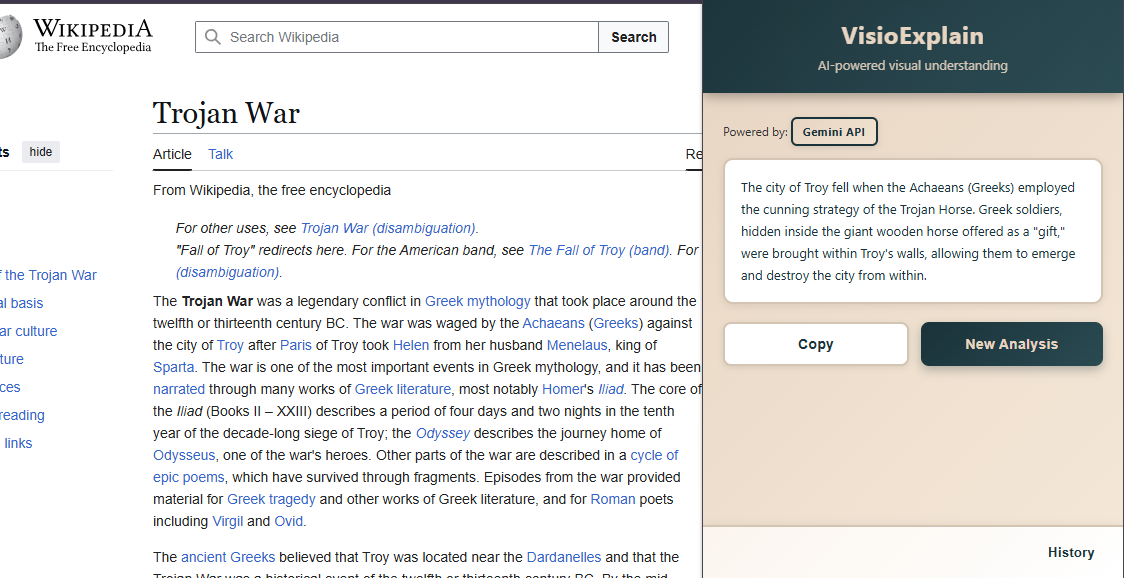
Task: Click the Search button
Action: 634,37
